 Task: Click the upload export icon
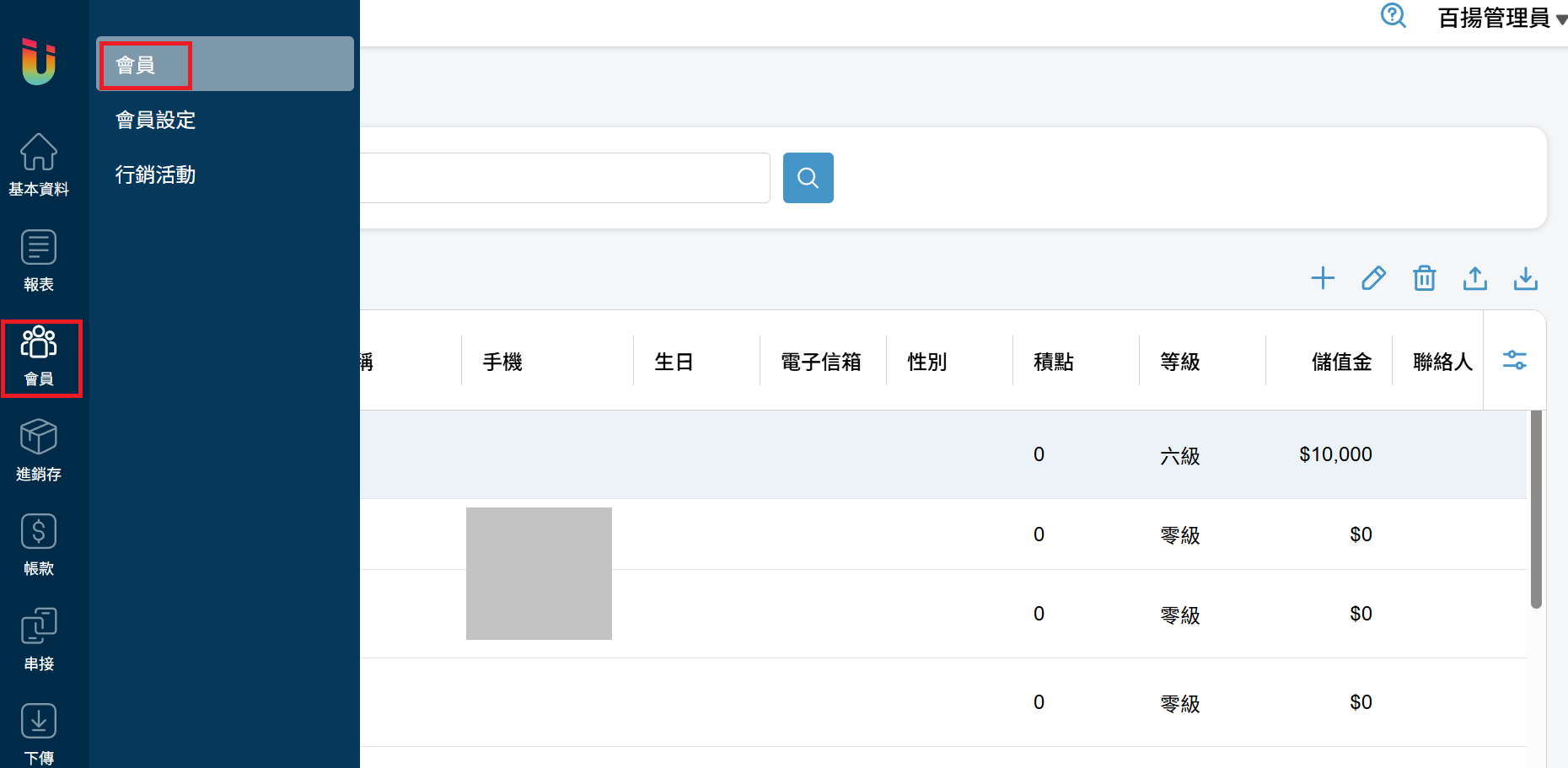1474,278
